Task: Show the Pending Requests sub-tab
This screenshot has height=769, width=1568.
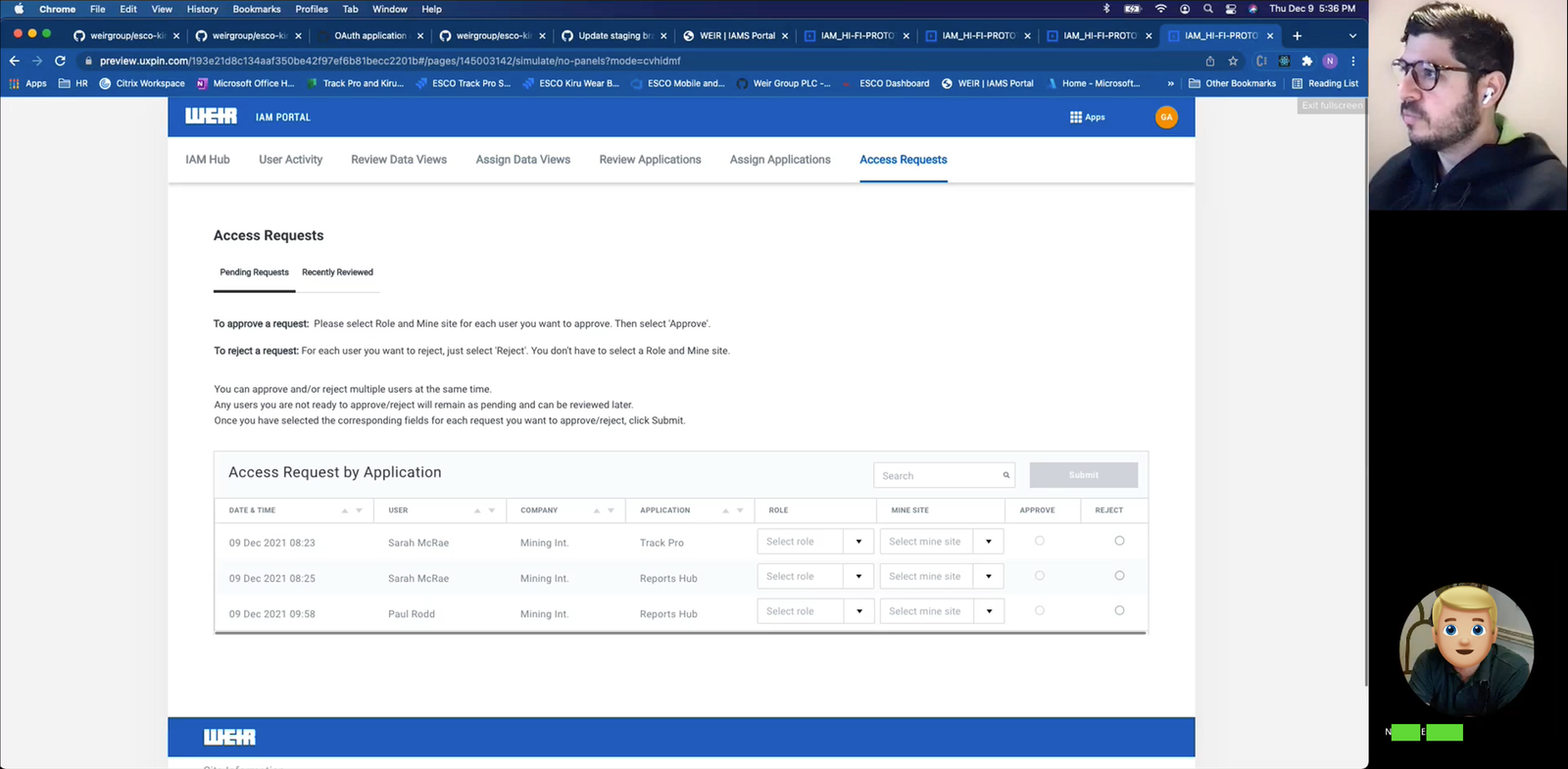Action: (x=255, y=272)
